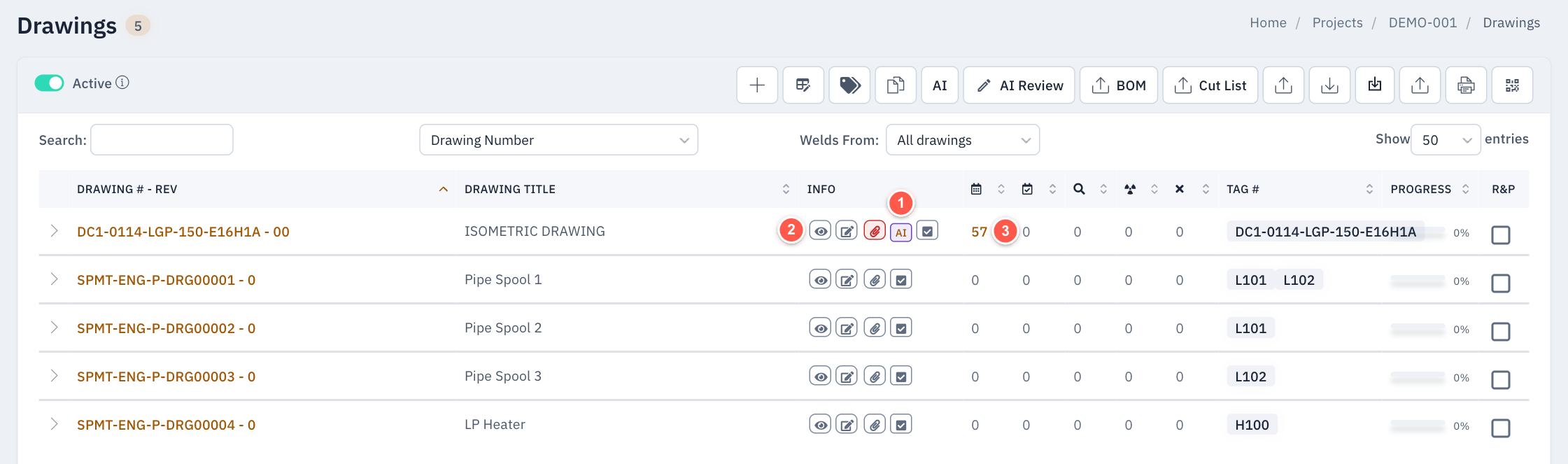Sort by DRAWING TITLE column header
The image size is (1568, 464).
tap(627, 189)
